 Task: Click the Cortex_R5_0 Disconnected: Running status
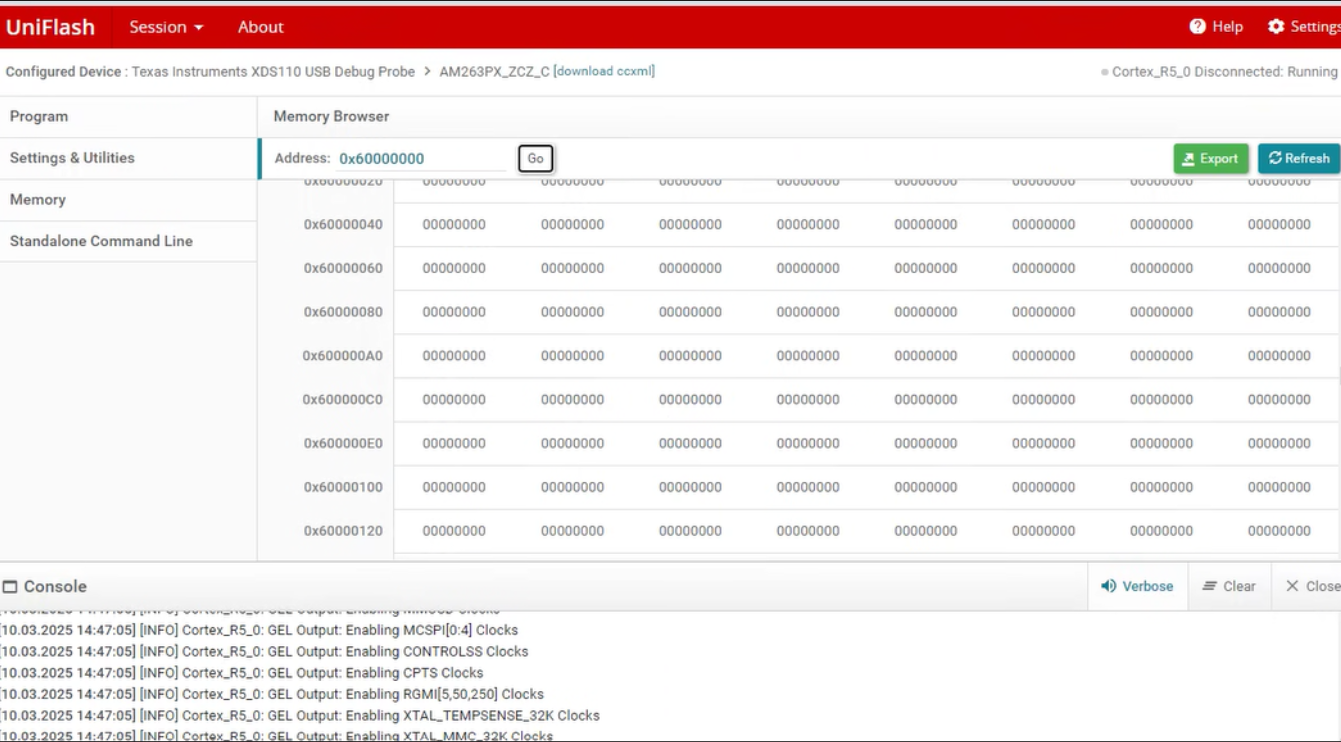click(1224, 72)
